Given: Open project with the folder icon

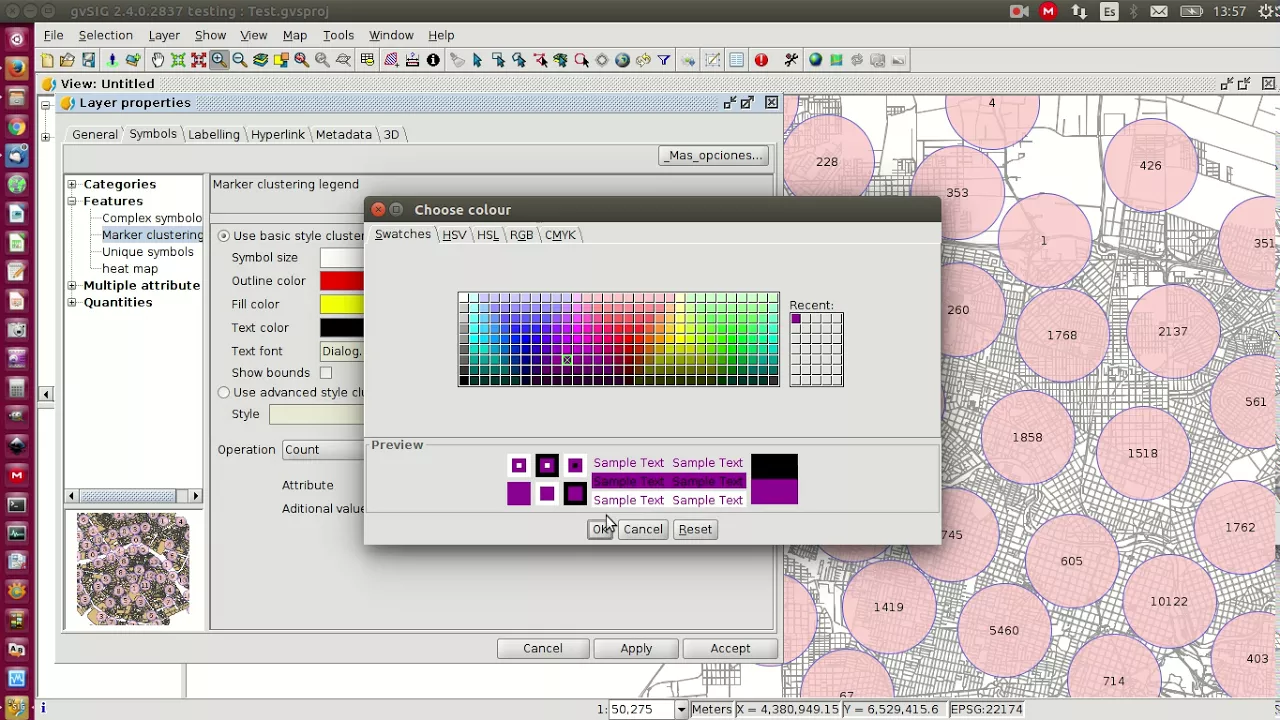Looking at the screenshot, I should coord(67,60).
